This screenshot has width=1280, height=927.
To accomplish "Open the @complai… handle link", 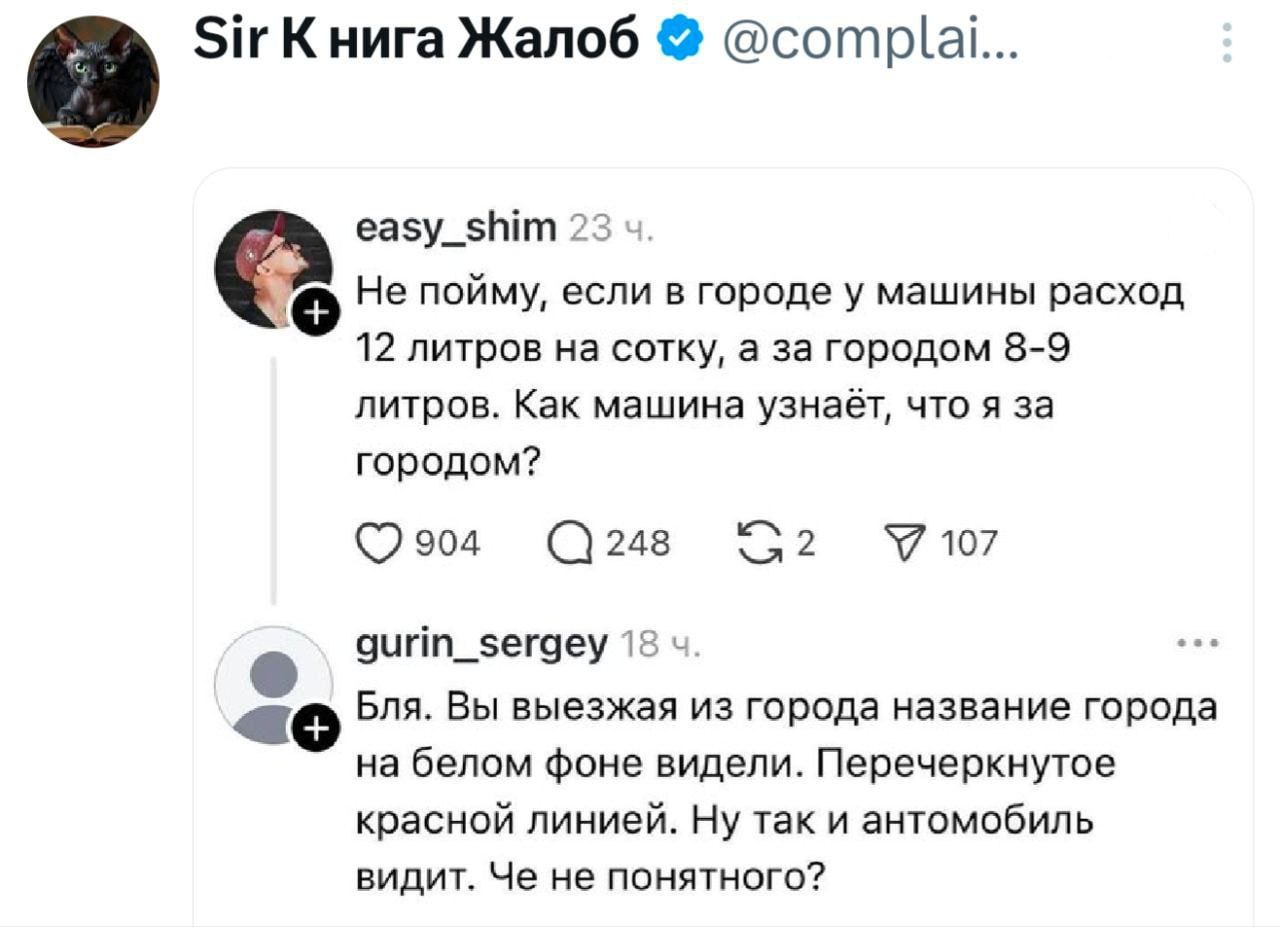I will click(x=859, y=41).
